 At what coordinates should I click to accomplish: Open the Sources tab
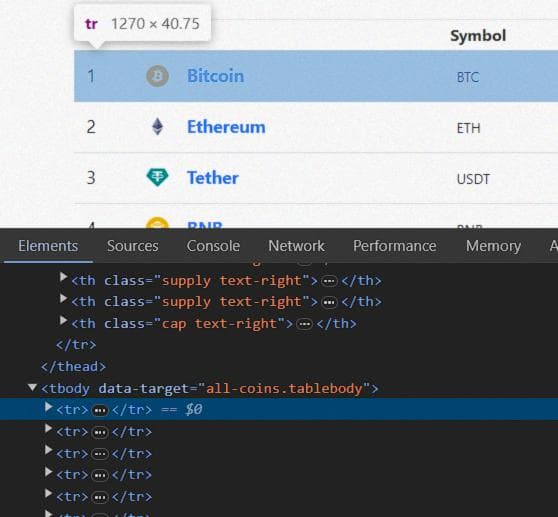point(132,246)
